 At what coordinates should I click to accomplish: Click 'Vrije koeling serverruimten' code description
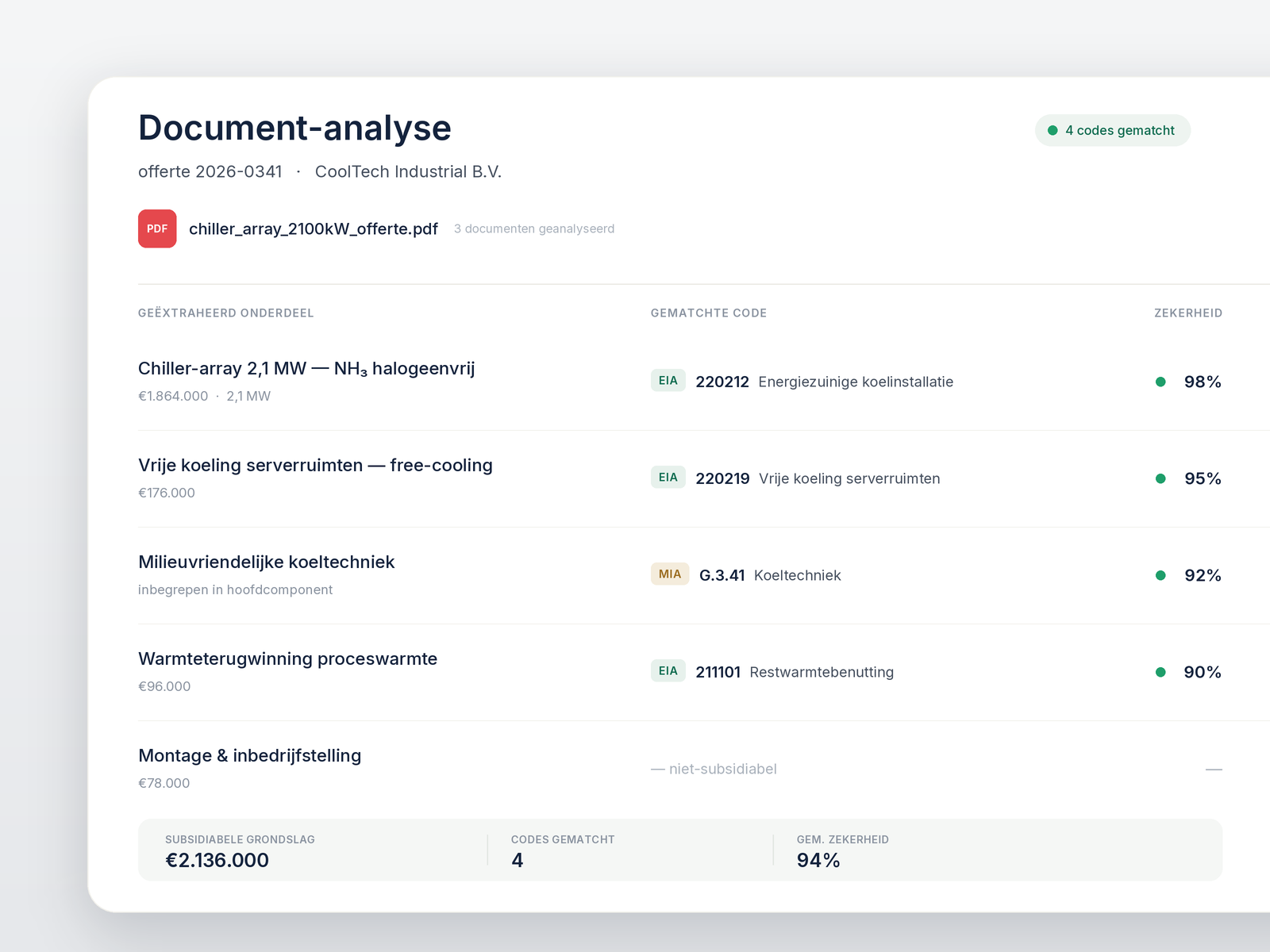tap(849, 478)
